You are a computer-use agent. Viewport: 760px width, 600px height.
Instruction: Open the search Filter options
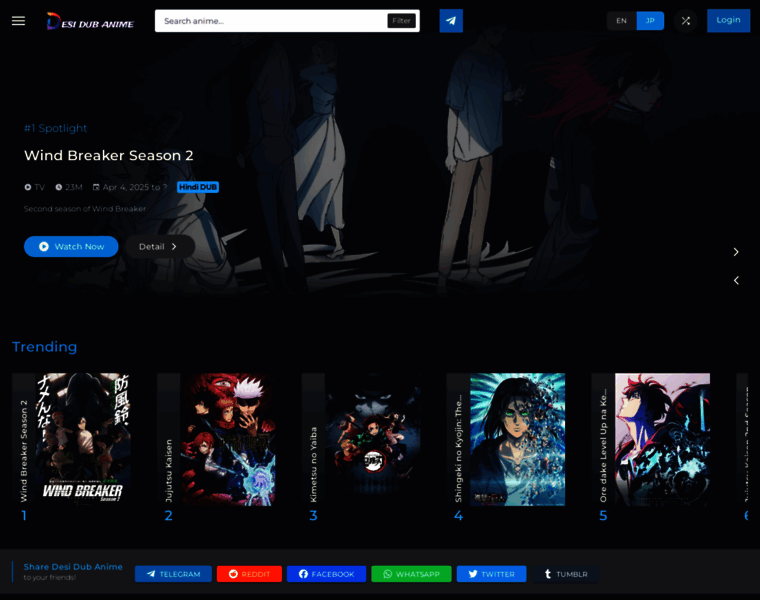[x=401, y=21]
